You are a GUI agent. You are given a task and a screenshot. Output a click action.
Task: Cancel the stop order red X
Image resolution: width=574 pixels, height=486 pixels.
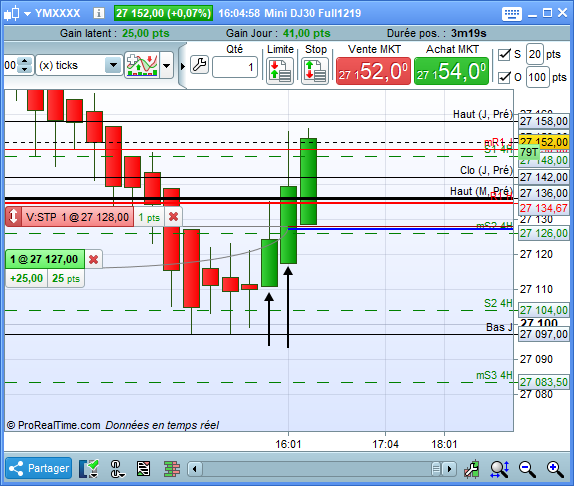pos(174,217)
